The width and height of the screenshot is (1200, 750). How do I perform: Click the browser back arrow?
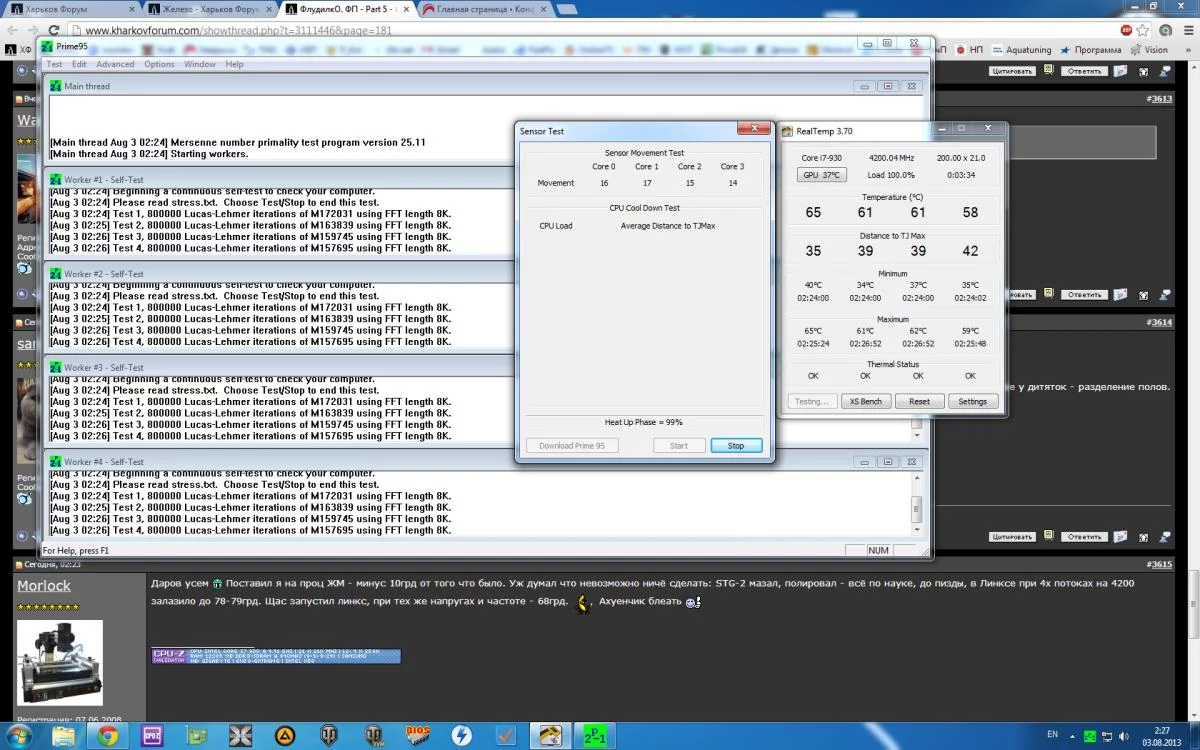click(x=12, y=30)
